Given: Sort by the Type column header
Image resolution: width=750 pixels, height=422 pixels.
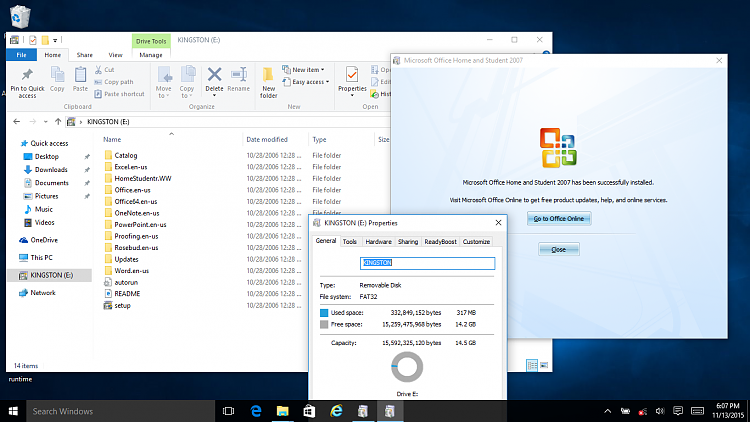Looking at the screenshot, I should pos(320,140).
